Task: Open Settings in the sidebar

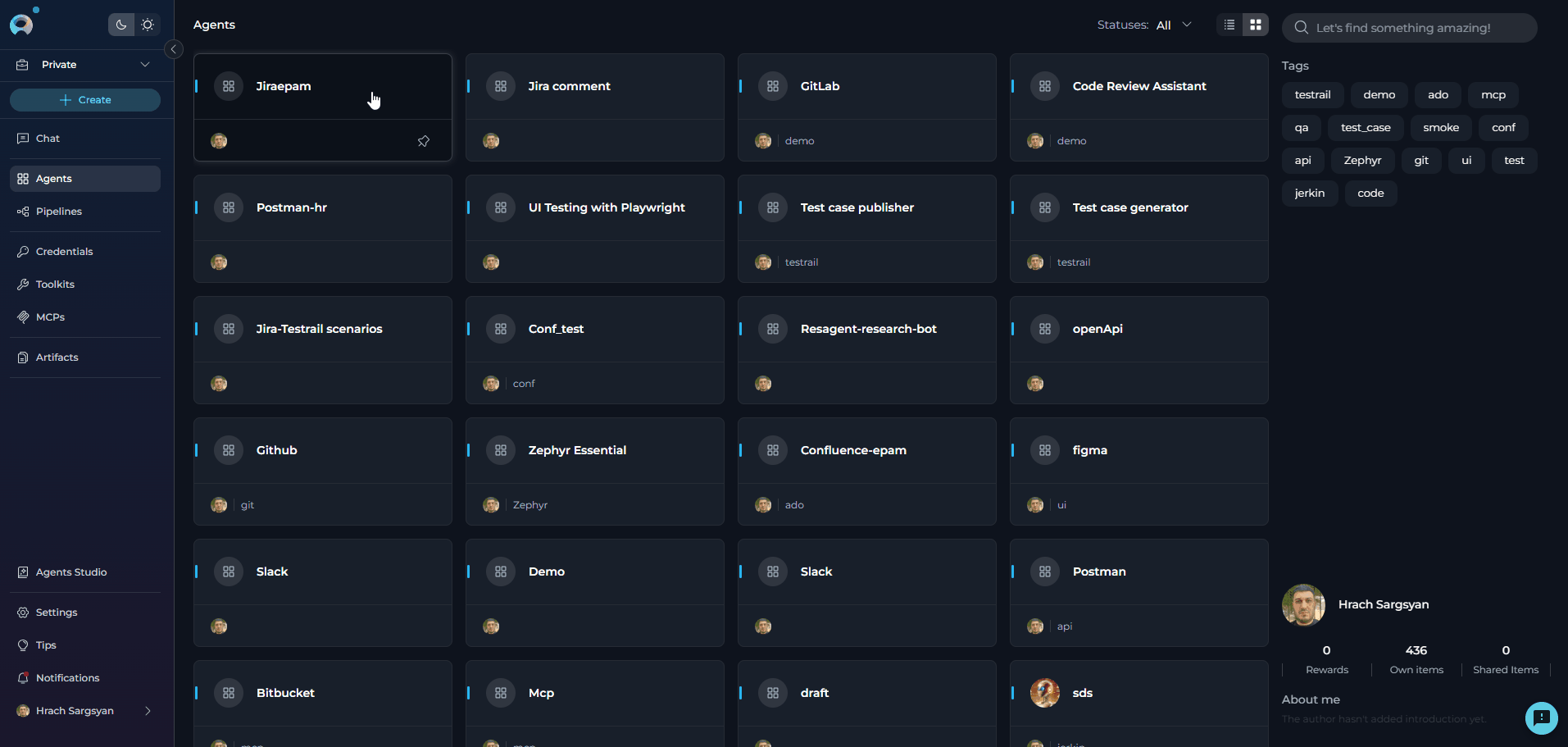Action: pos(85,613)
